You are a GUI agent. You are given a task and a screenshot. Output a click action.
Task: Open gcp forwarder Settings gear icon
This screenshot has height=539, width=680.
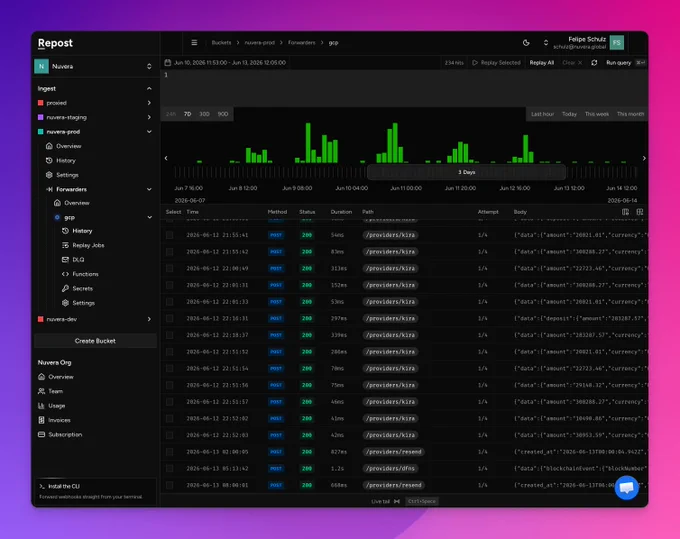(65, 303)
